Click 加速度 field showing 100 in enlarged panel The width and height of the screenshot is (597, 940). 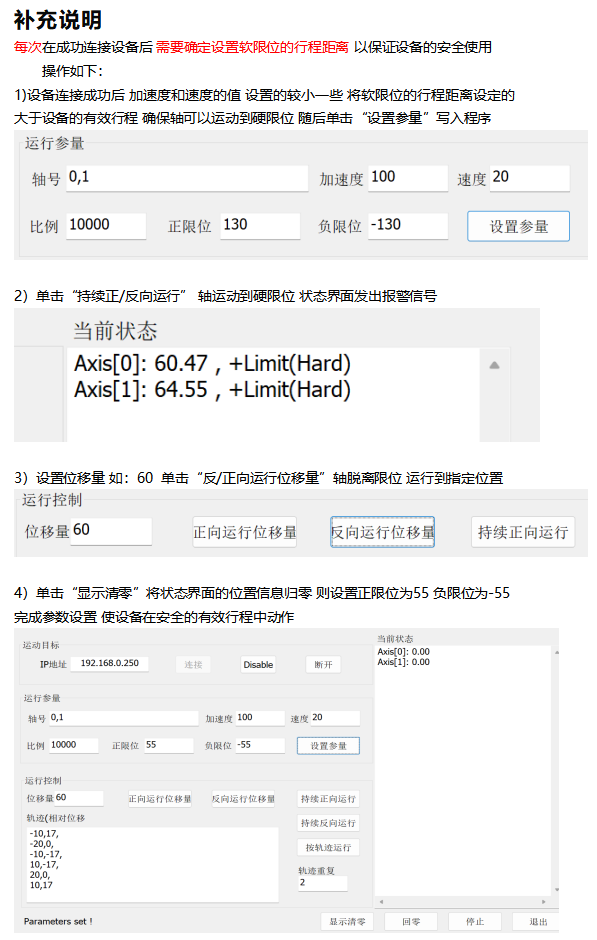(408, 179)
